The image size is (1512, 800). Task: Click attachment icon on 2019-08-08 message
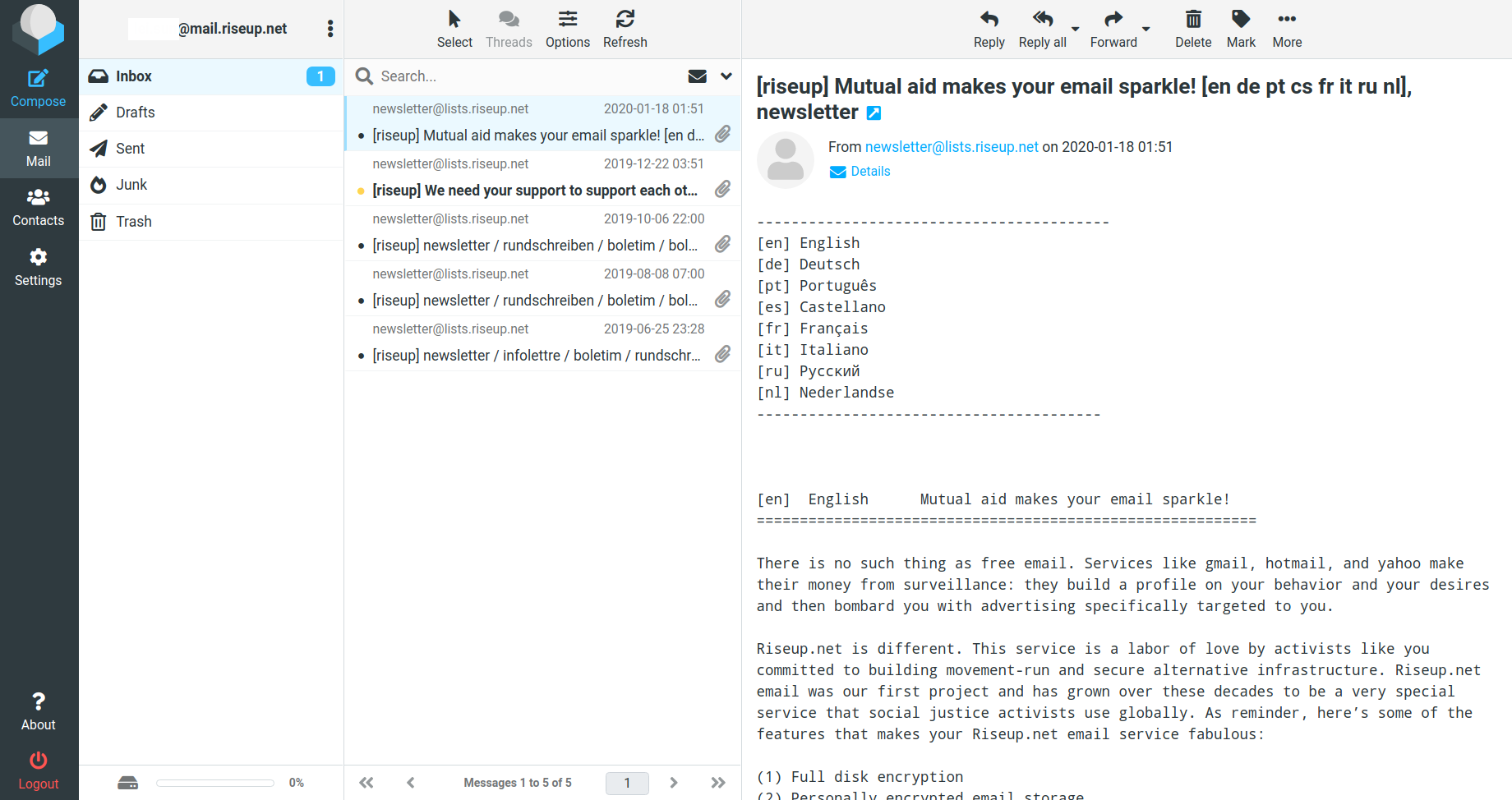[x=723, y=299]
